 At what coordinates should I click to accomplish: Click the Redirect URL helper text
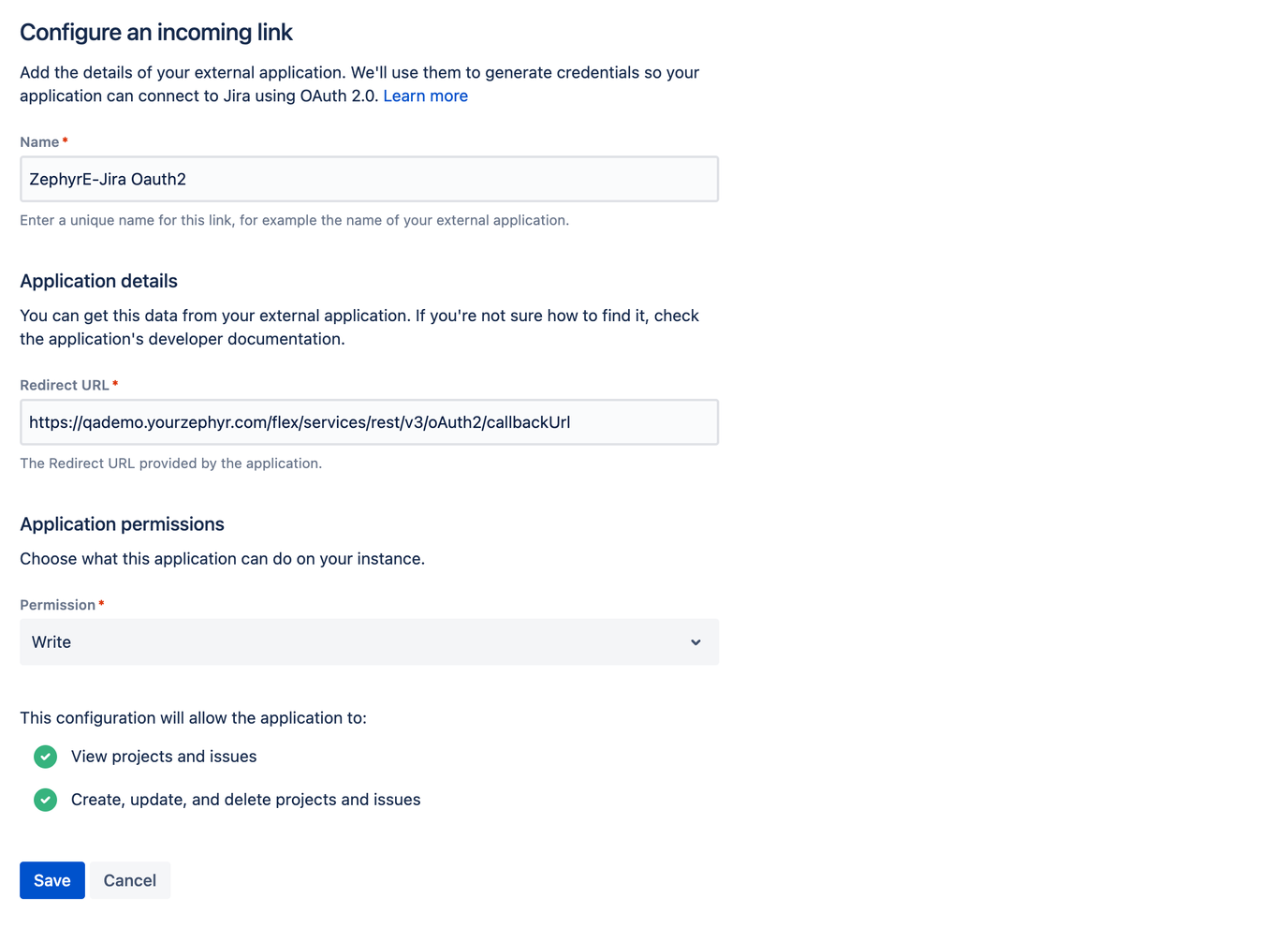[170, 463]
